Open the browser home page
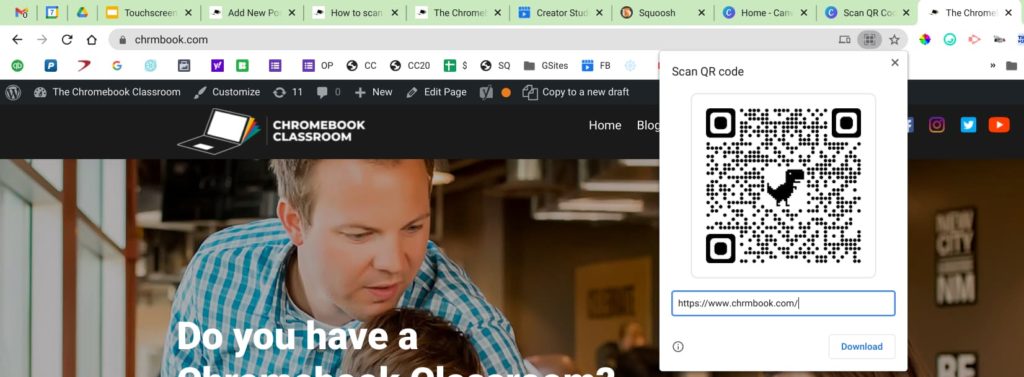The width and height of the screenshot is (1024, 377). pyautogui.click(x=92, y=40)
